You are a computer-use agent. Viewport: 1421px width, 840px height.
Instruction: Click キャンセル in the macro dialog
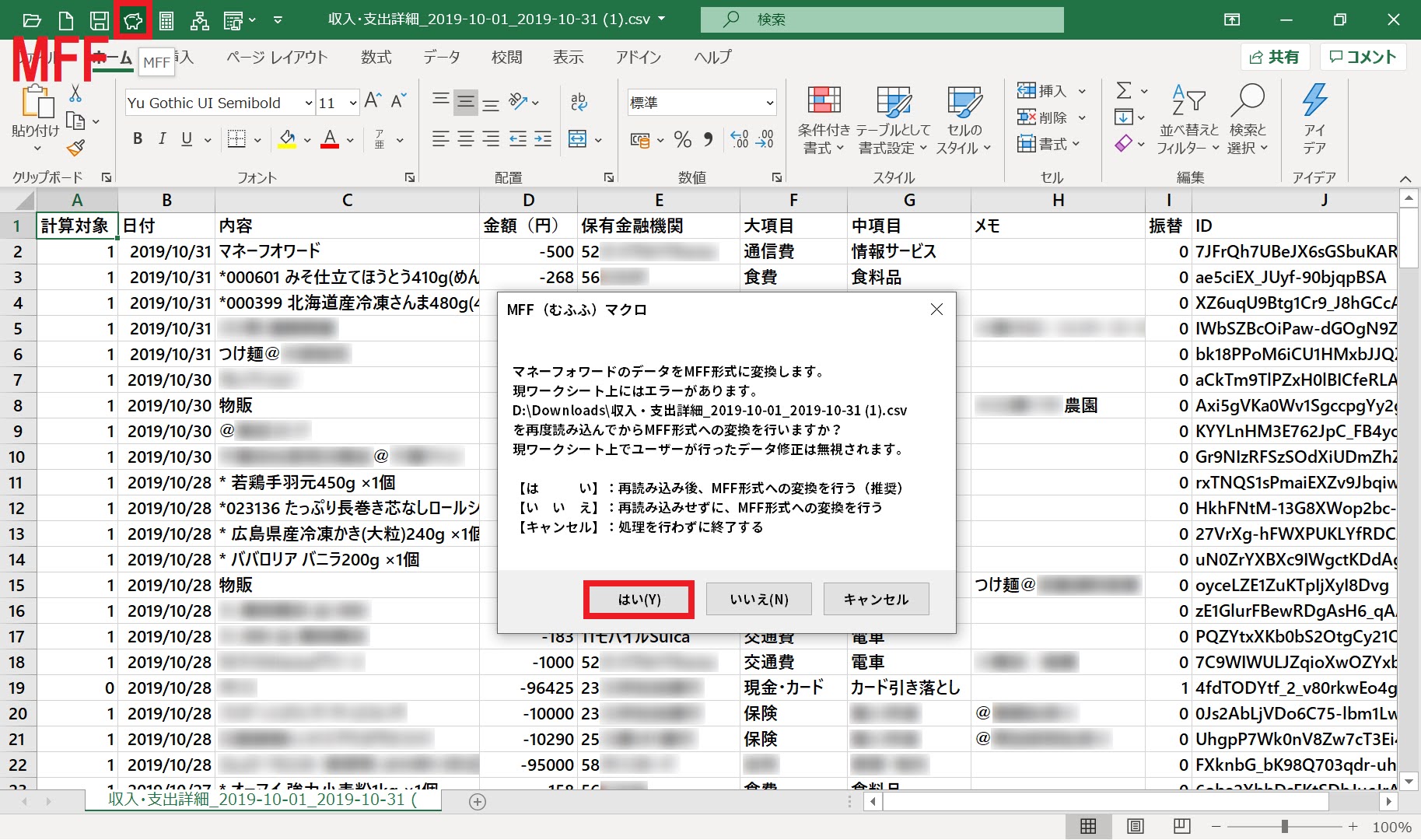tap(877, 599)
